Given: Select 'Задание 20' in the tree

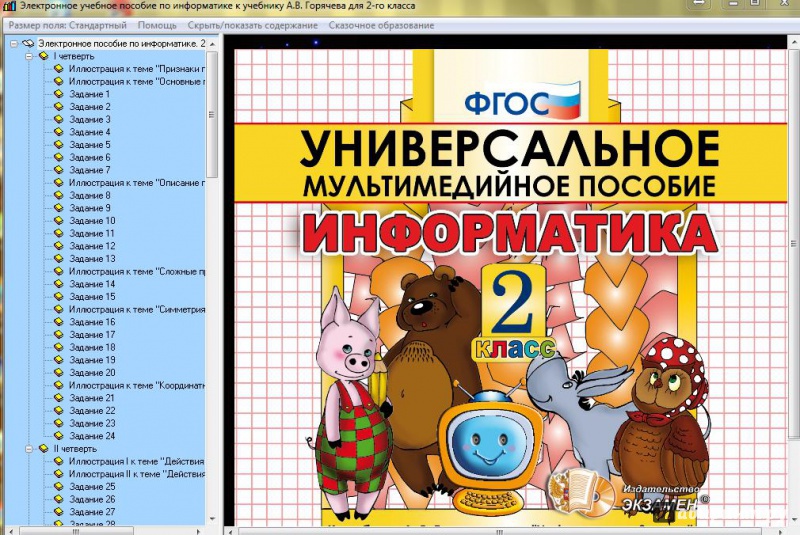Looking at the screenshot, I should (92, 372).
